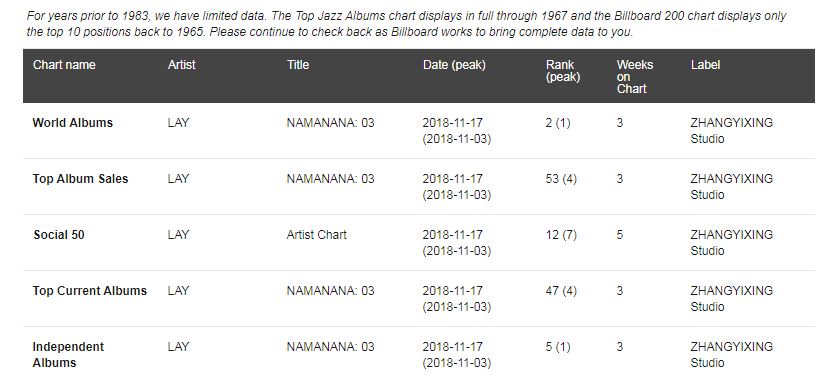The height and width of the screenshot is (382, 838).
Task: Click the 53 (4) rank cell
Action: (561, 179)
